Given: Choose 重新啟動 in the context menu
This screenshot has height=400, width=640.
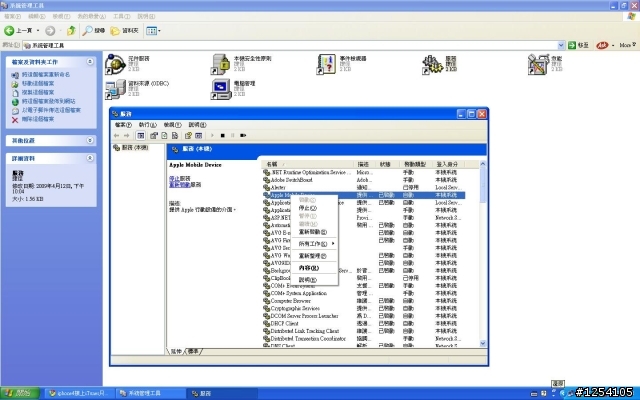Looking at the screenshot, I should (x=315, y=232).
